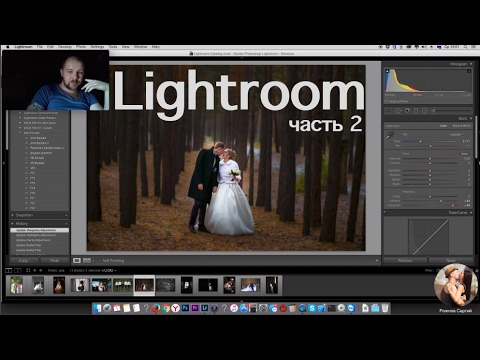
Task: Select the highlighted forest wedding filmstrip thumbnail
Action: (x=144, y=285)
